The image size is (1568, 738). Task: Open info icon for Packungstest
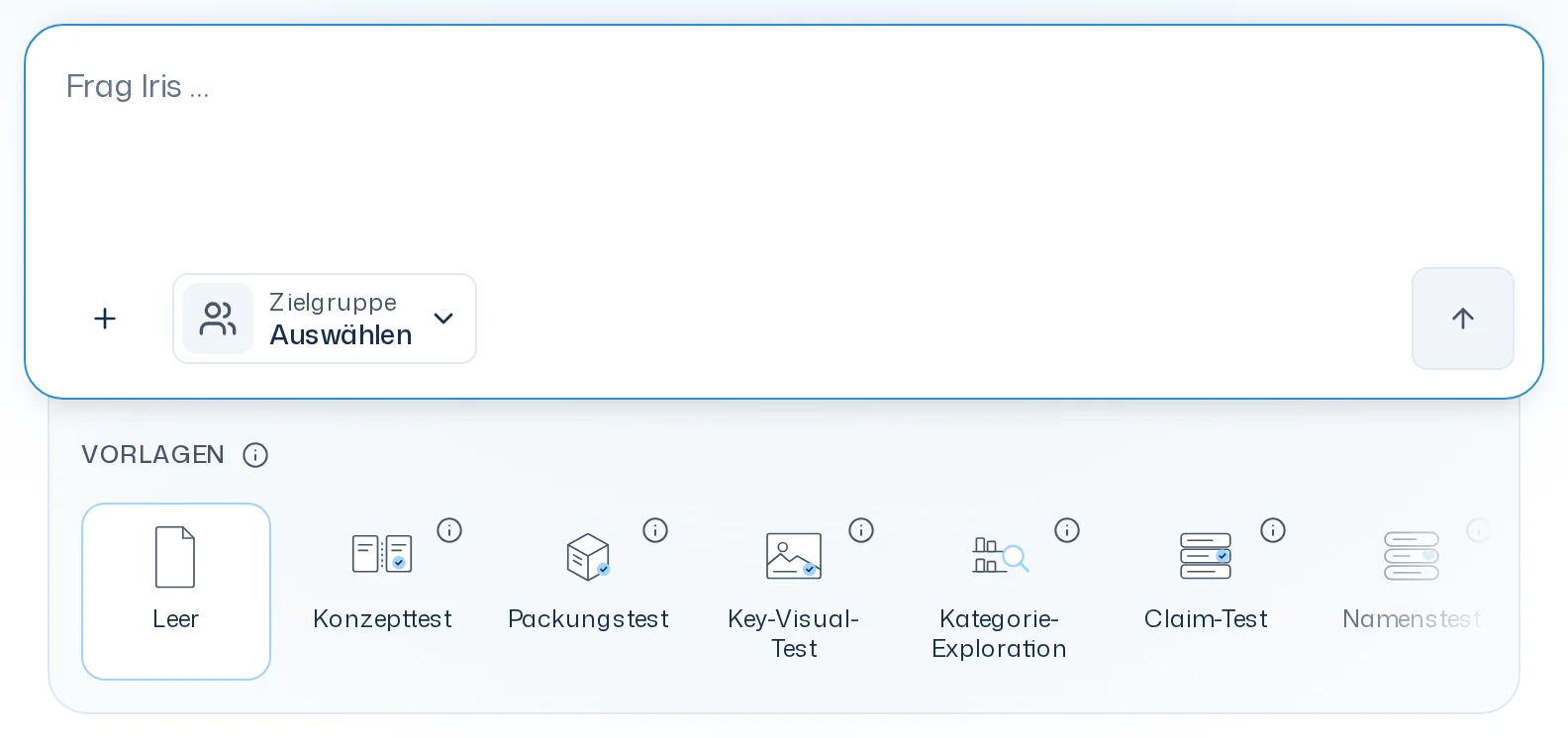click(x=655, y=530)
